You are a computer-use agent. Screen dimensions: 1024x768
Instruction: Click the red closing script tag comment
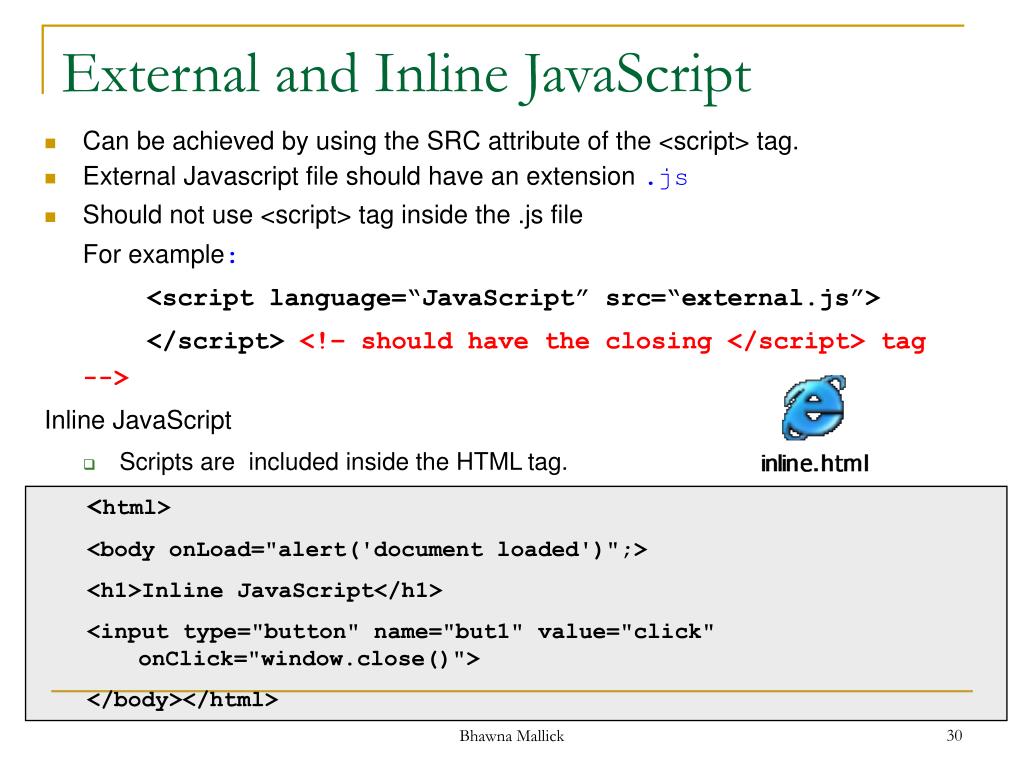613,341
